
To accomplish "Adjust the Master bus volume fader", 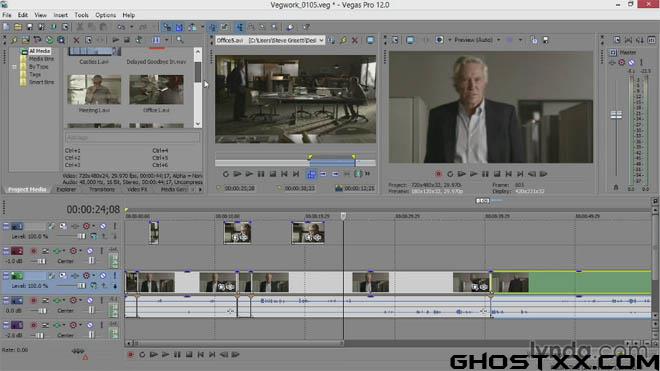I will pyautogui.click(x=616, y=115).
